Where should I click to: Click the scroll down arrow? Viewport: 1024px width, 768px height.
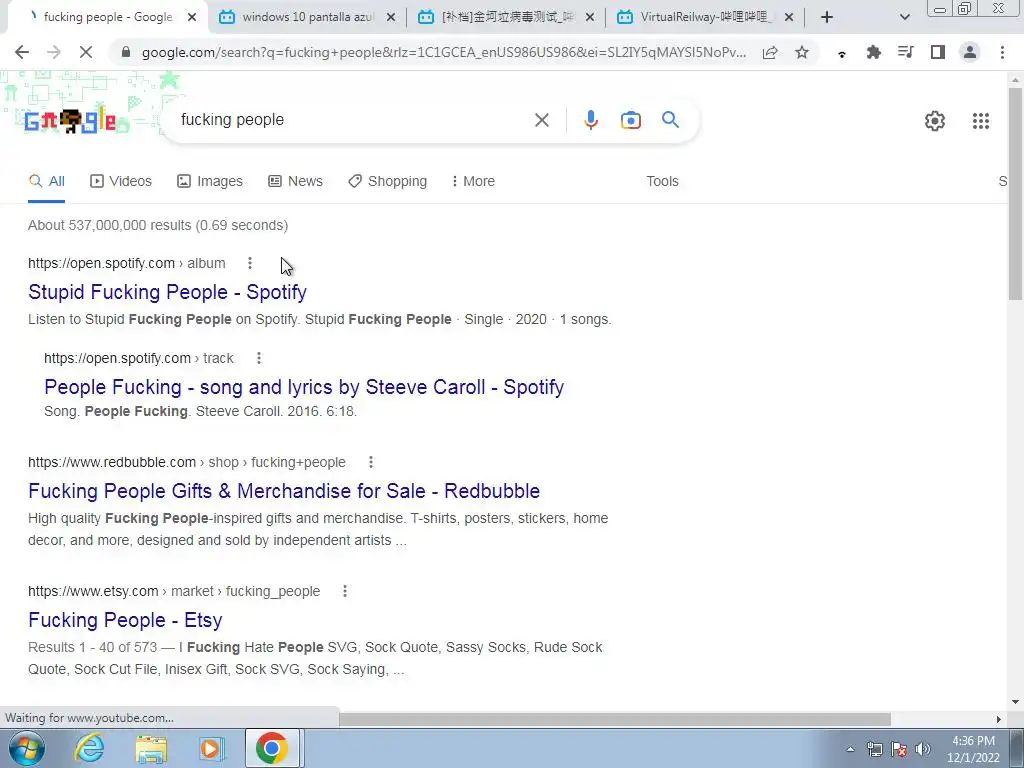pos(1015,702)
